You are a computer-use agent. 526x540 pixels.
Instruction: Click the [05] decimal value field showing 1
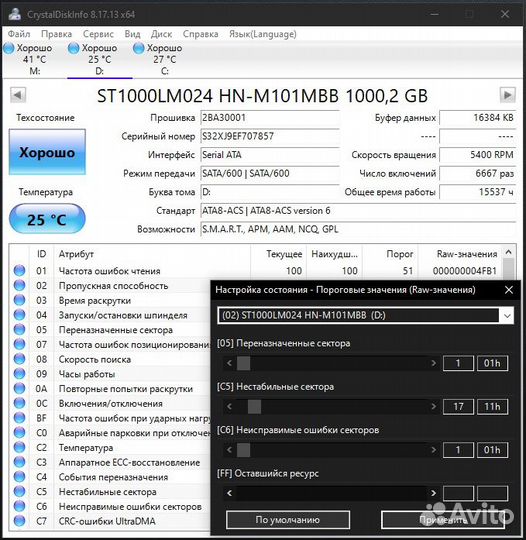(x=458, y=363)
